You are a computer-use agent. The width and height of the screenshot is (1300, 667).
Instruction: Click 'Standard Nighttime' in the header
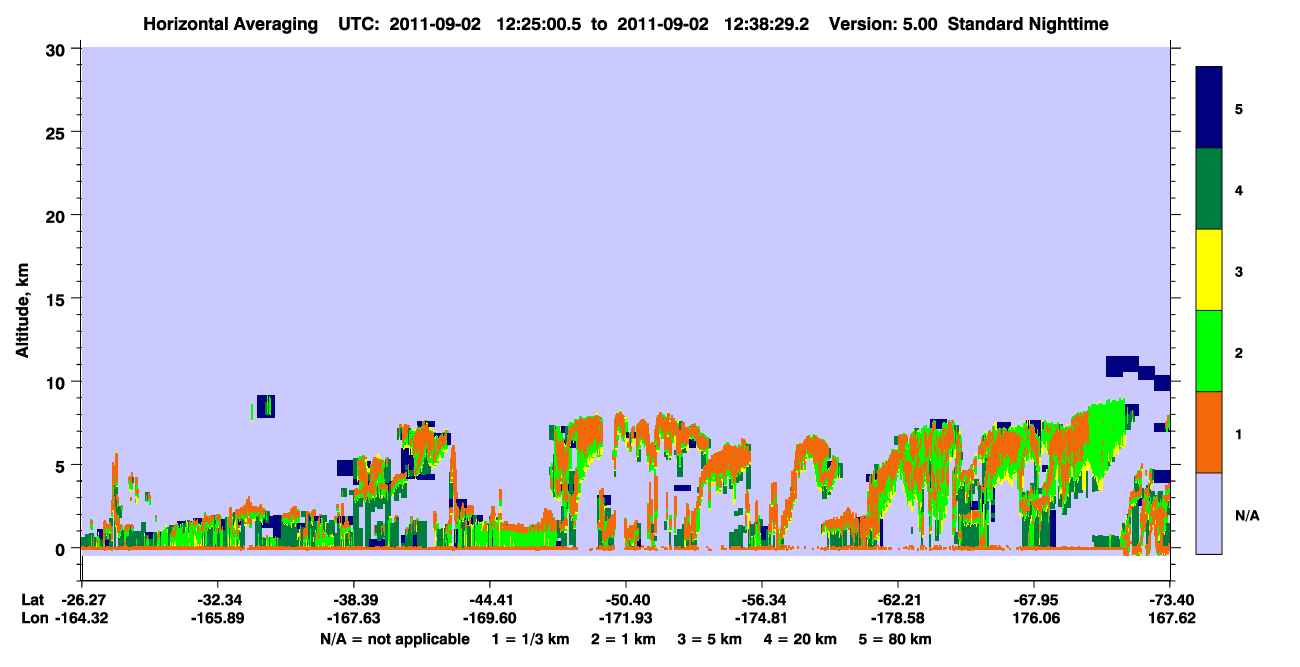tap(1028, 23)
